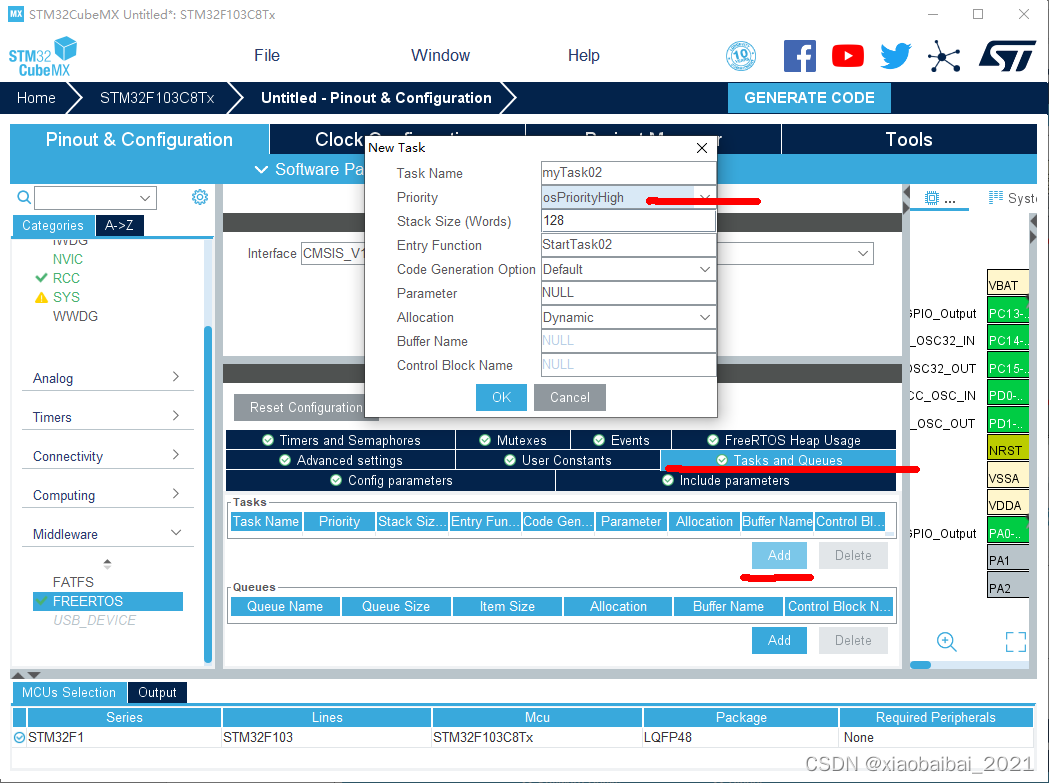Open the ST Twitter icon
Viewport: 1049px width, 783px height.
896,56
